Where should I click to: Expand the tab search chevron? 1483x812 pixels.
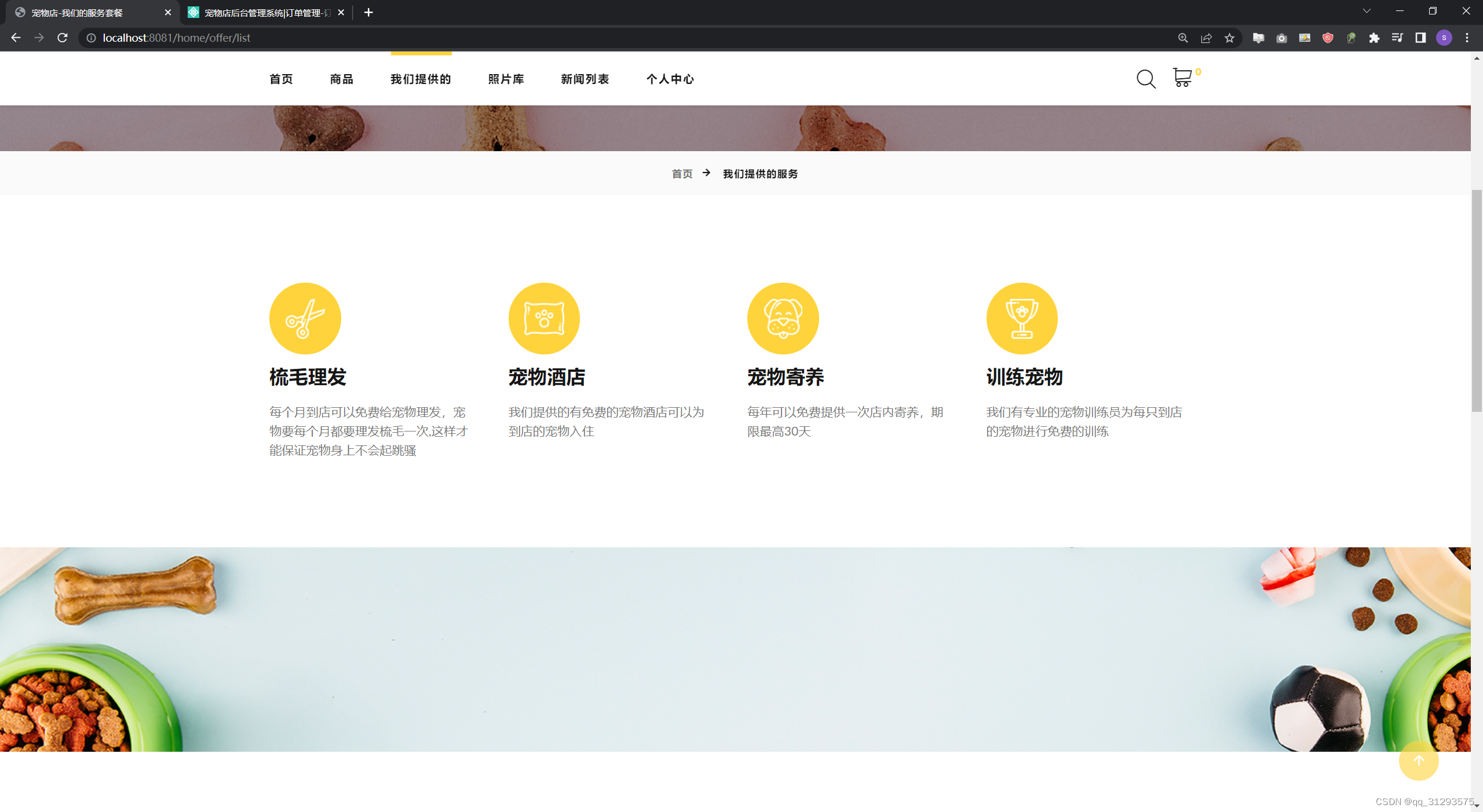[1367, 11]
